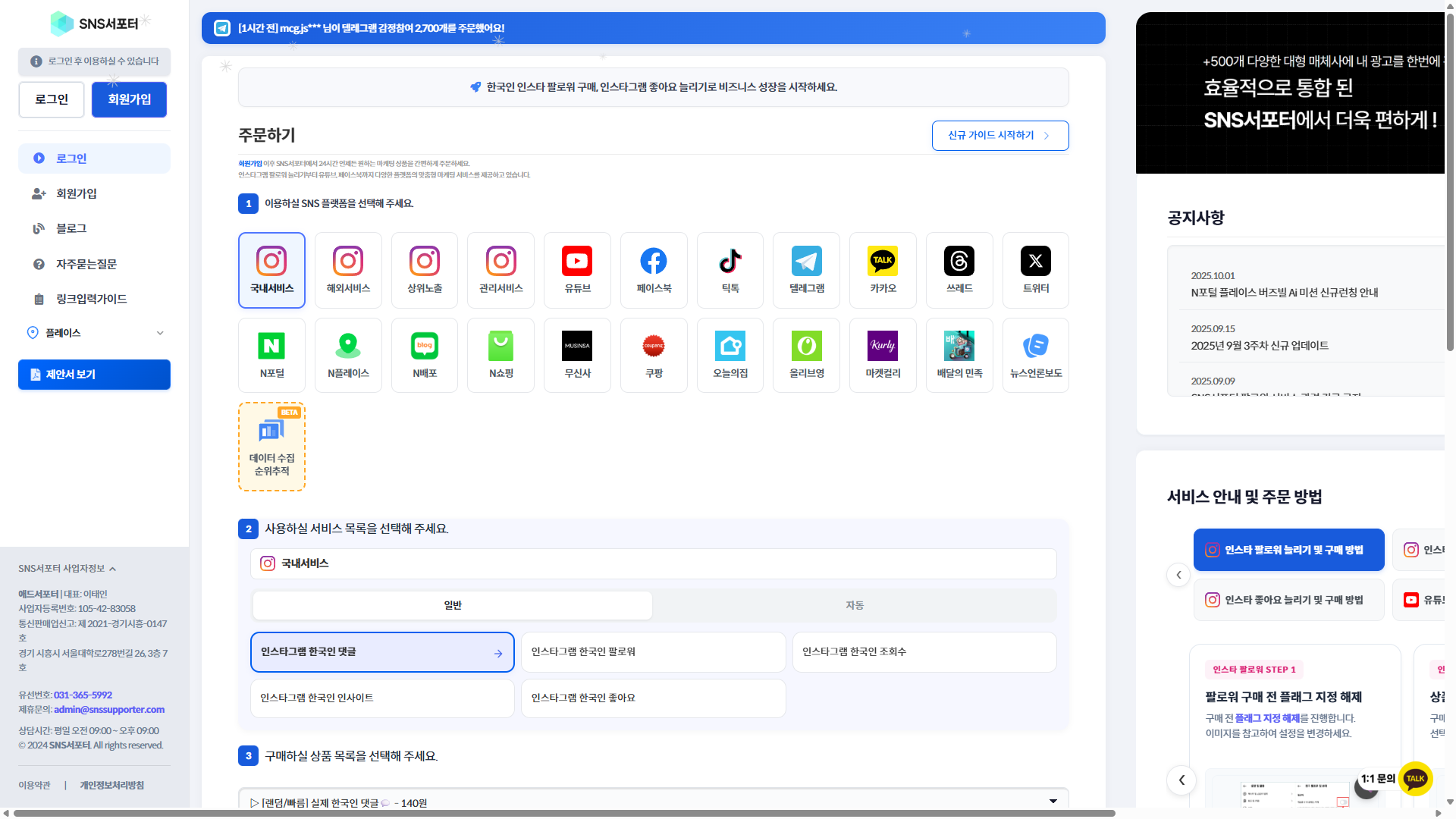The image size is (1456, 819).
Task: Open the beta 데이터 수집 순위추적 tile
Action: (x=271, y=447)
